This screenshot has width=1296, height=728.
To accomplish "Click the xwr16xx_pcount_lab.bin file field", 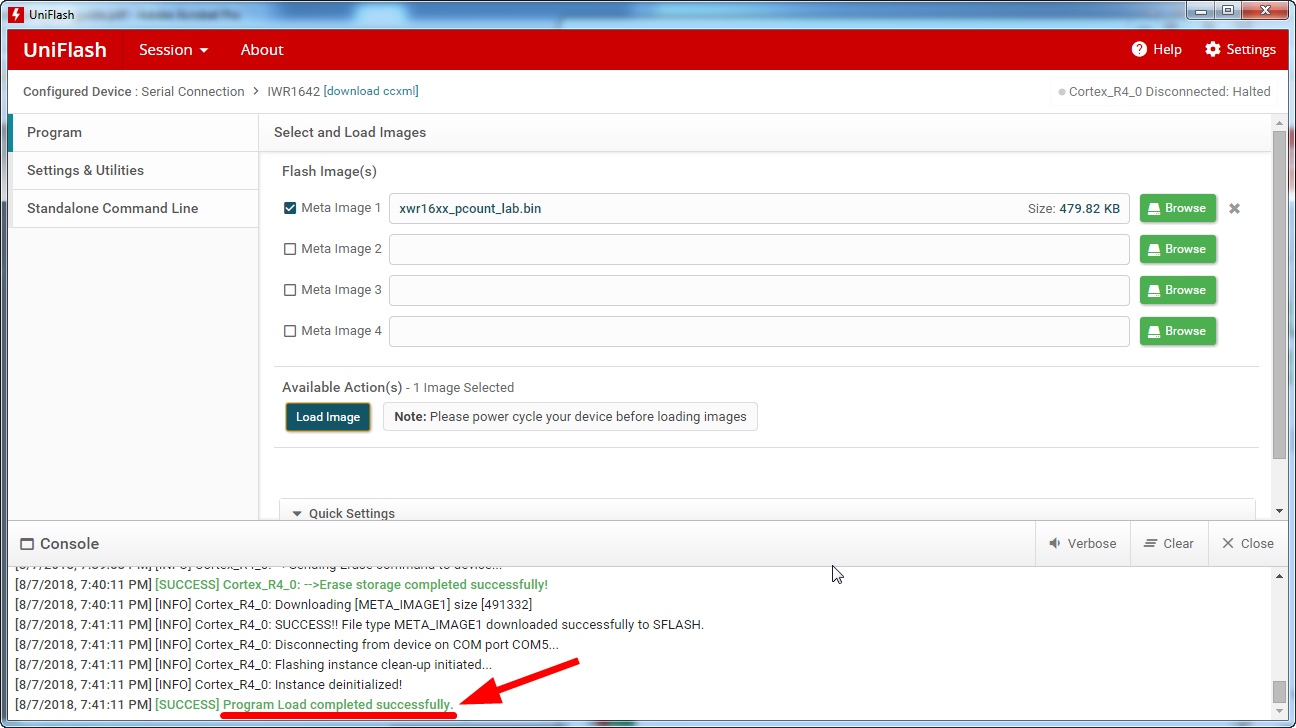I will coord(759,208).
